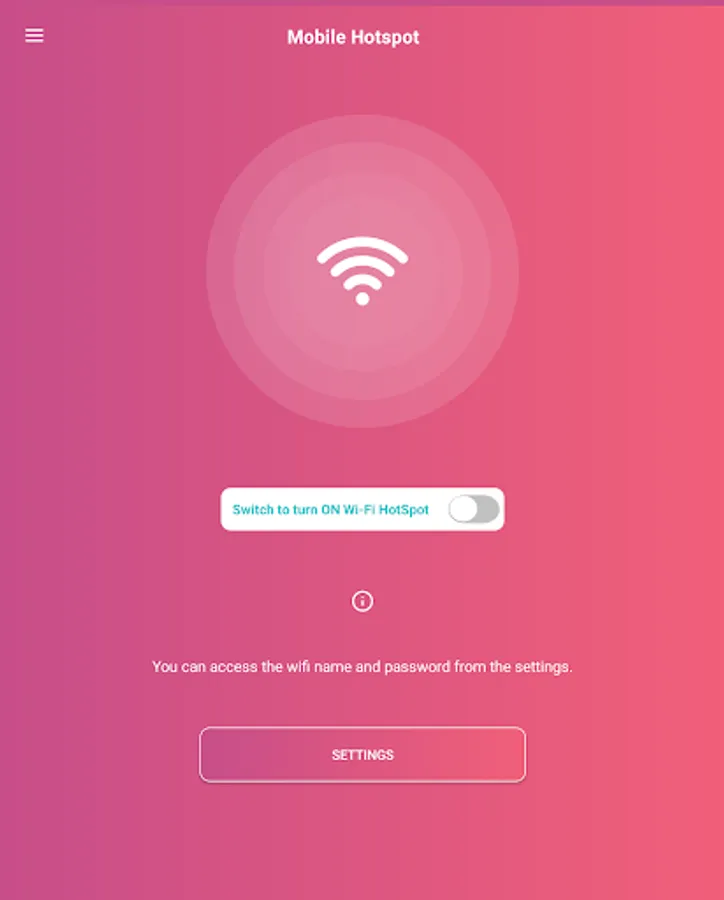Open the SETTINGS button

pyautogui.click(x=362, y=754)
